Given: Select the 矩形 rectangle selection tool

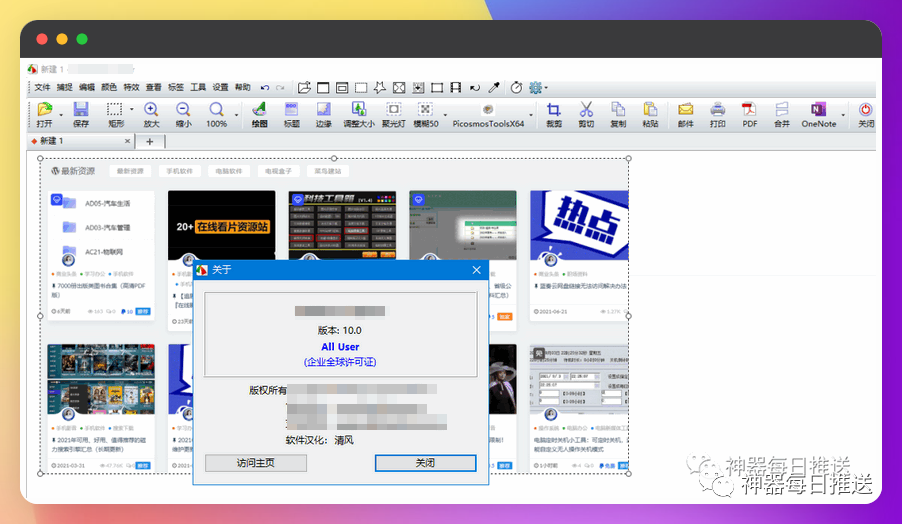Looking at the screenshot, I should (x=115, y=114).
